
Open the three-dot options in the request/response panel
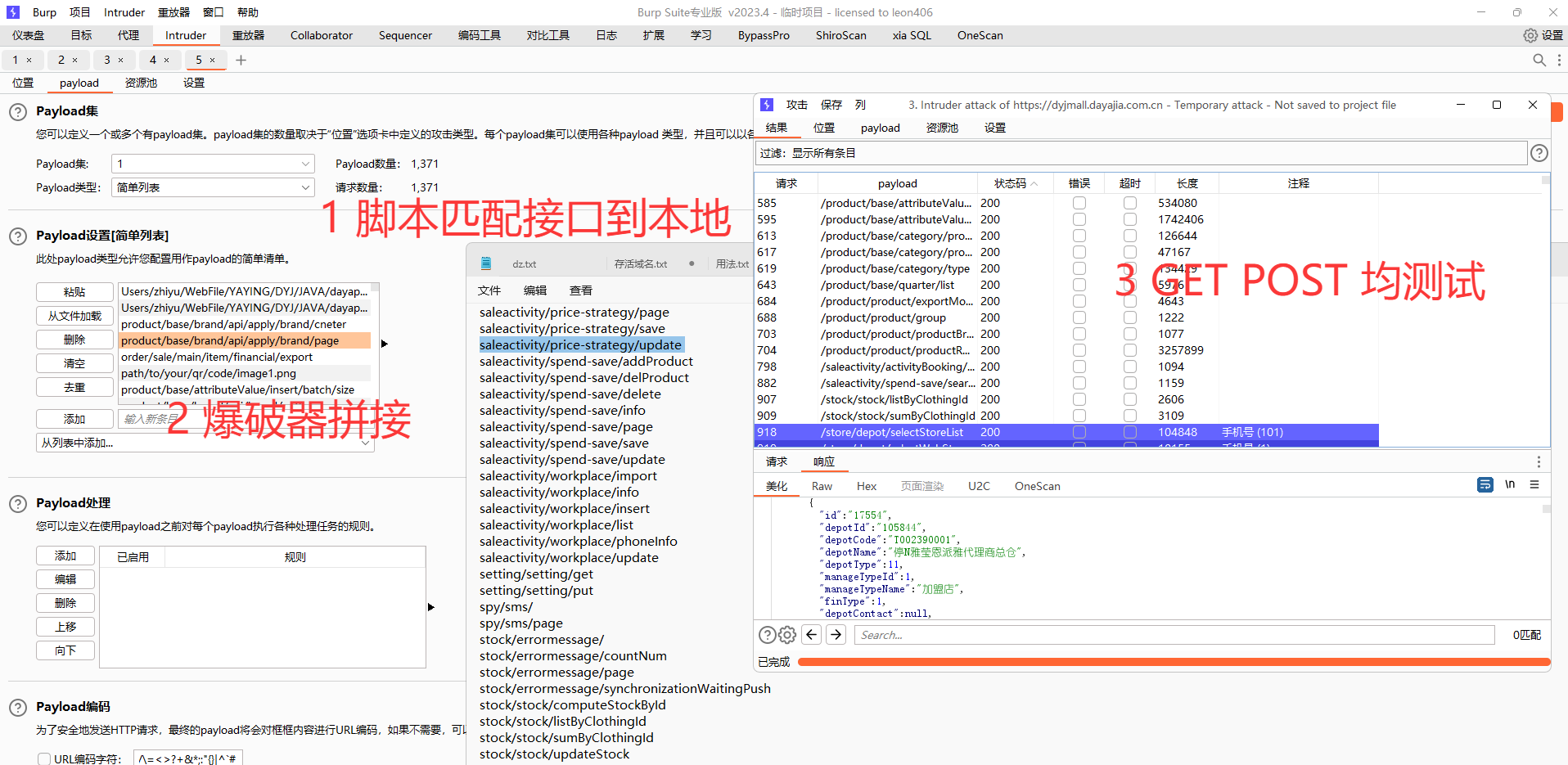(1539, 461)
